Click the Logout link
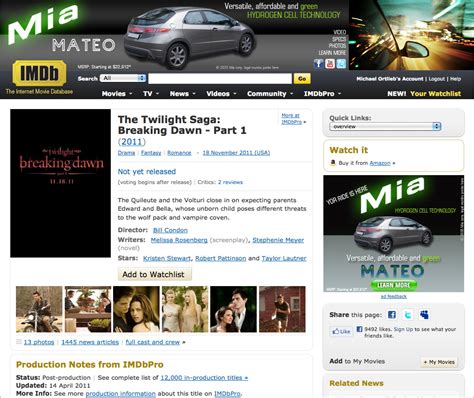This screenshot has height=398, width=474. (x=437, y=79)
